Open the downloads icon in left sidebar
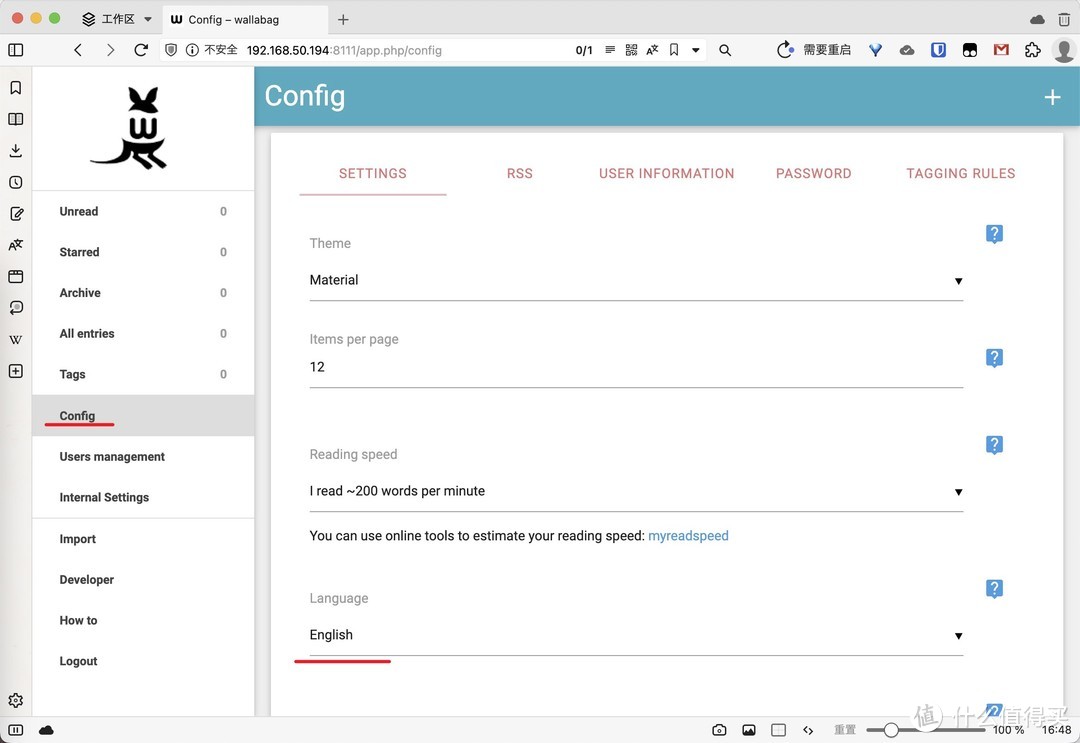This screenshot has width=1080, height=743. pos(15,151)
